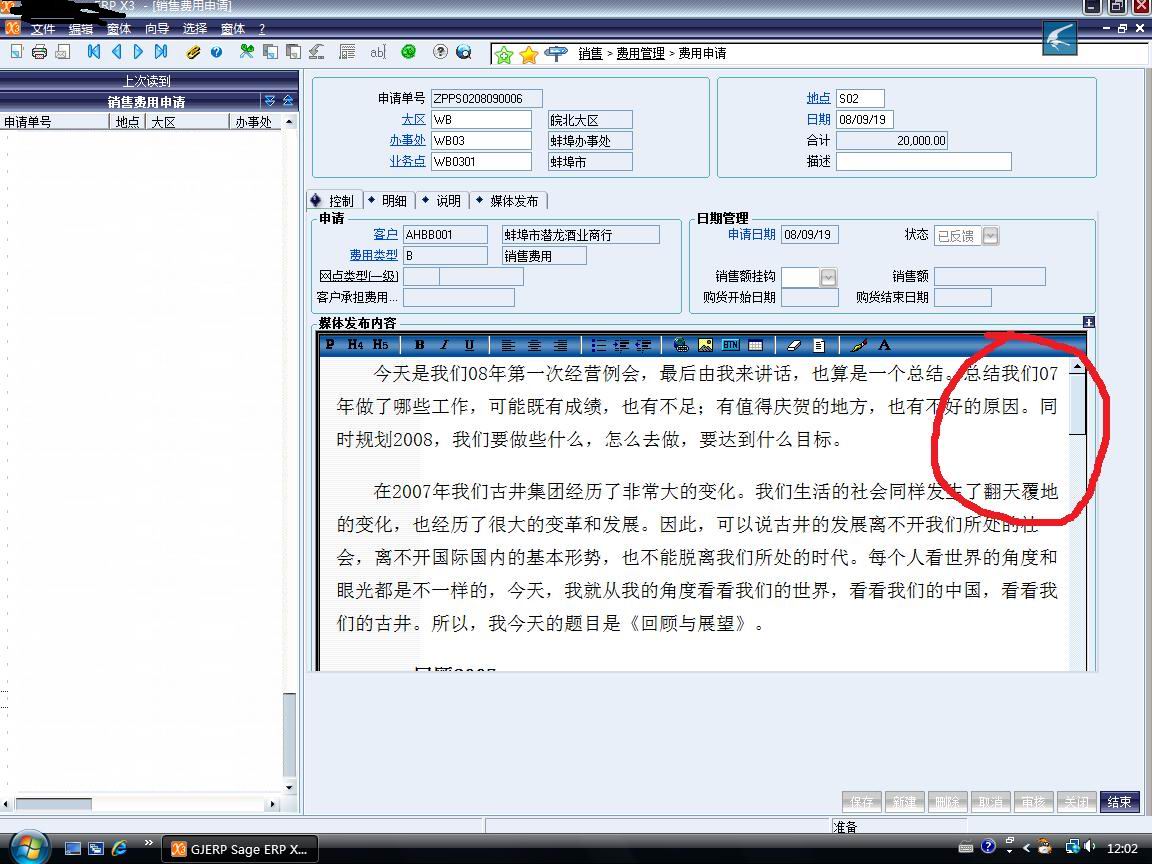Toggle underline formatting in the editor
This screenshot has height=864, width=1152.
(469, 345)
